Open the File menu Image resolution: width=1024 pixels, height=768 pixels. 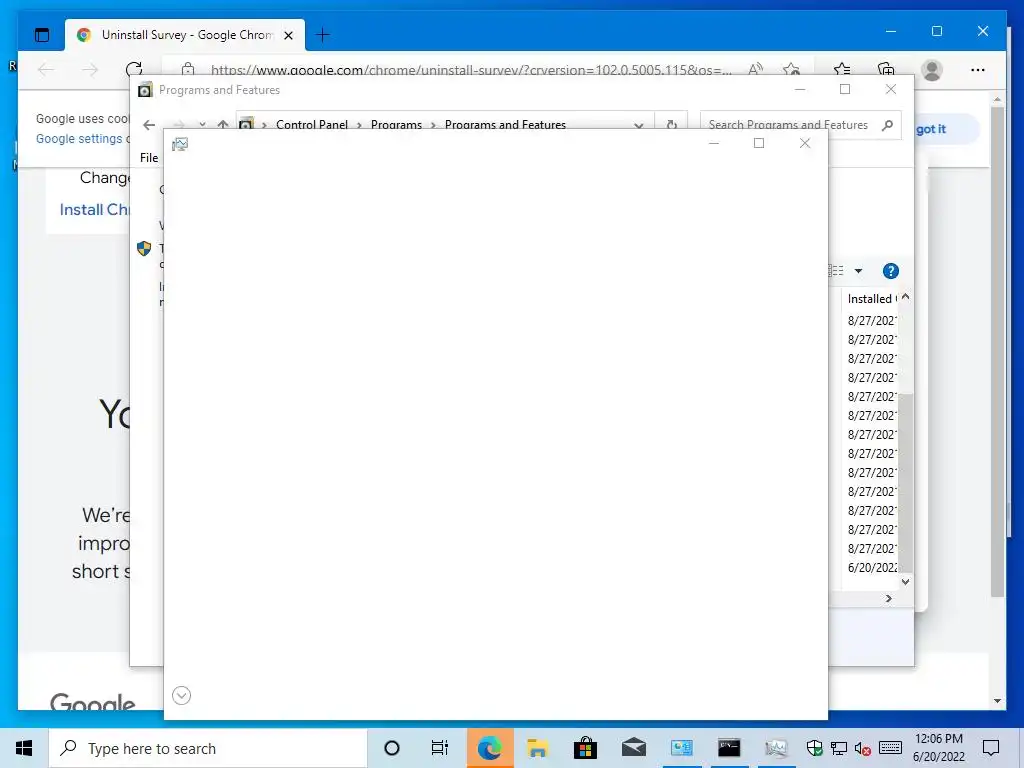[x=149, y=157]
